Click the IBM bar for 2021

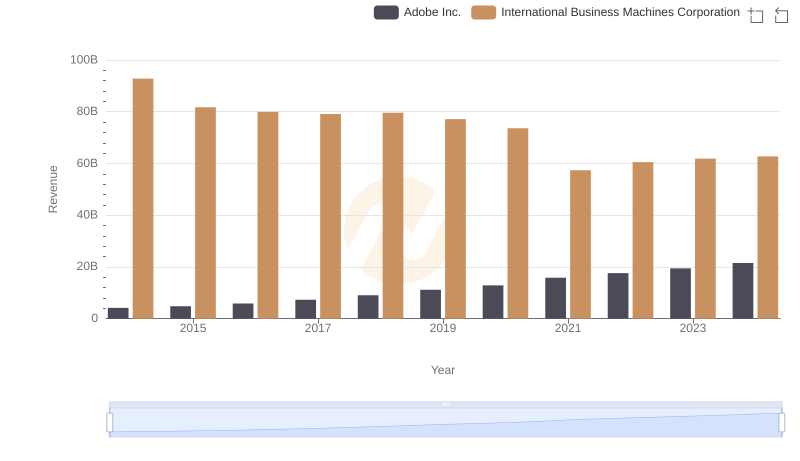pyautogui.click(x=580, y=244)
